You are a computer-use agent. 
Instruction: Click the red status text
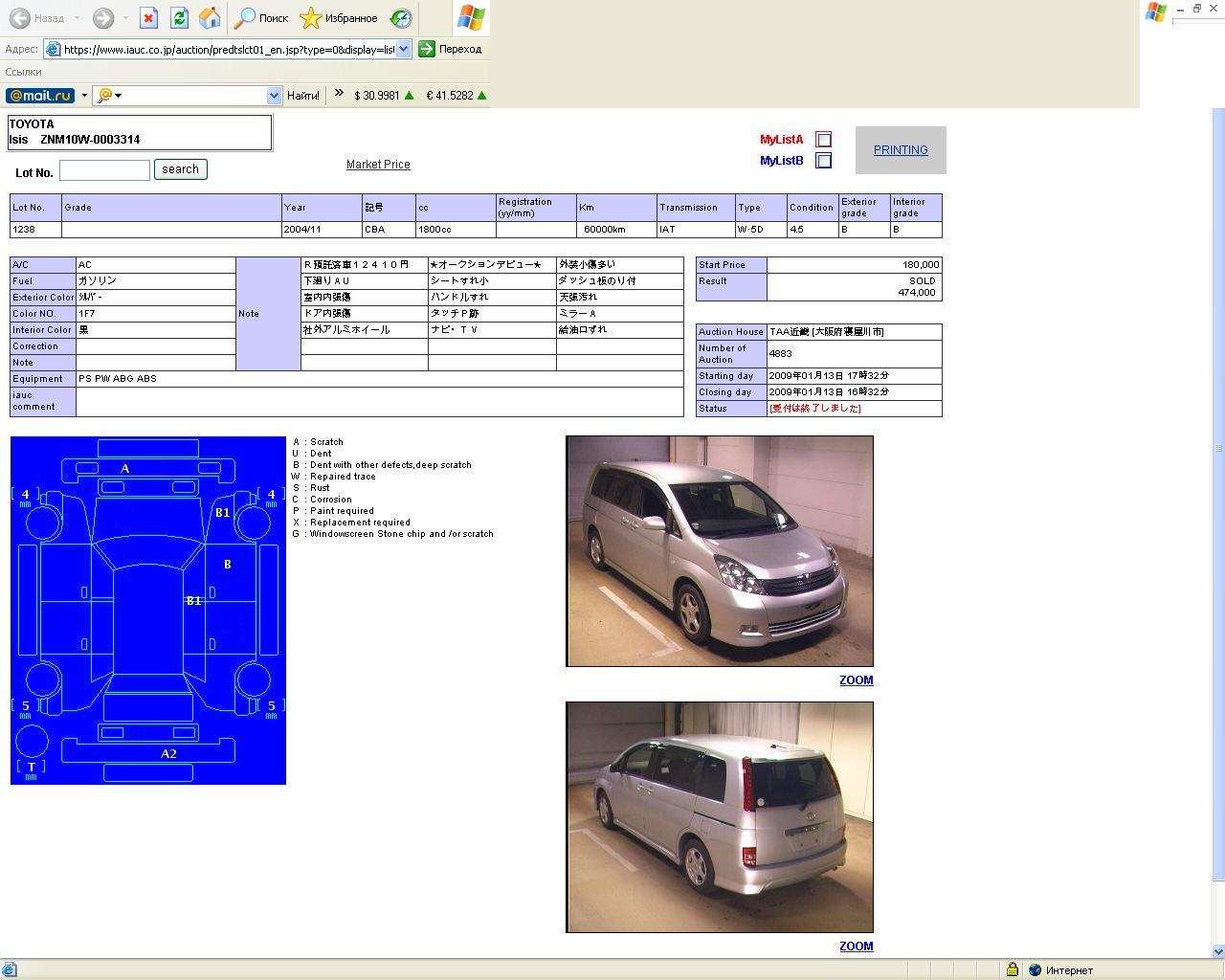(x=815, y=409)
